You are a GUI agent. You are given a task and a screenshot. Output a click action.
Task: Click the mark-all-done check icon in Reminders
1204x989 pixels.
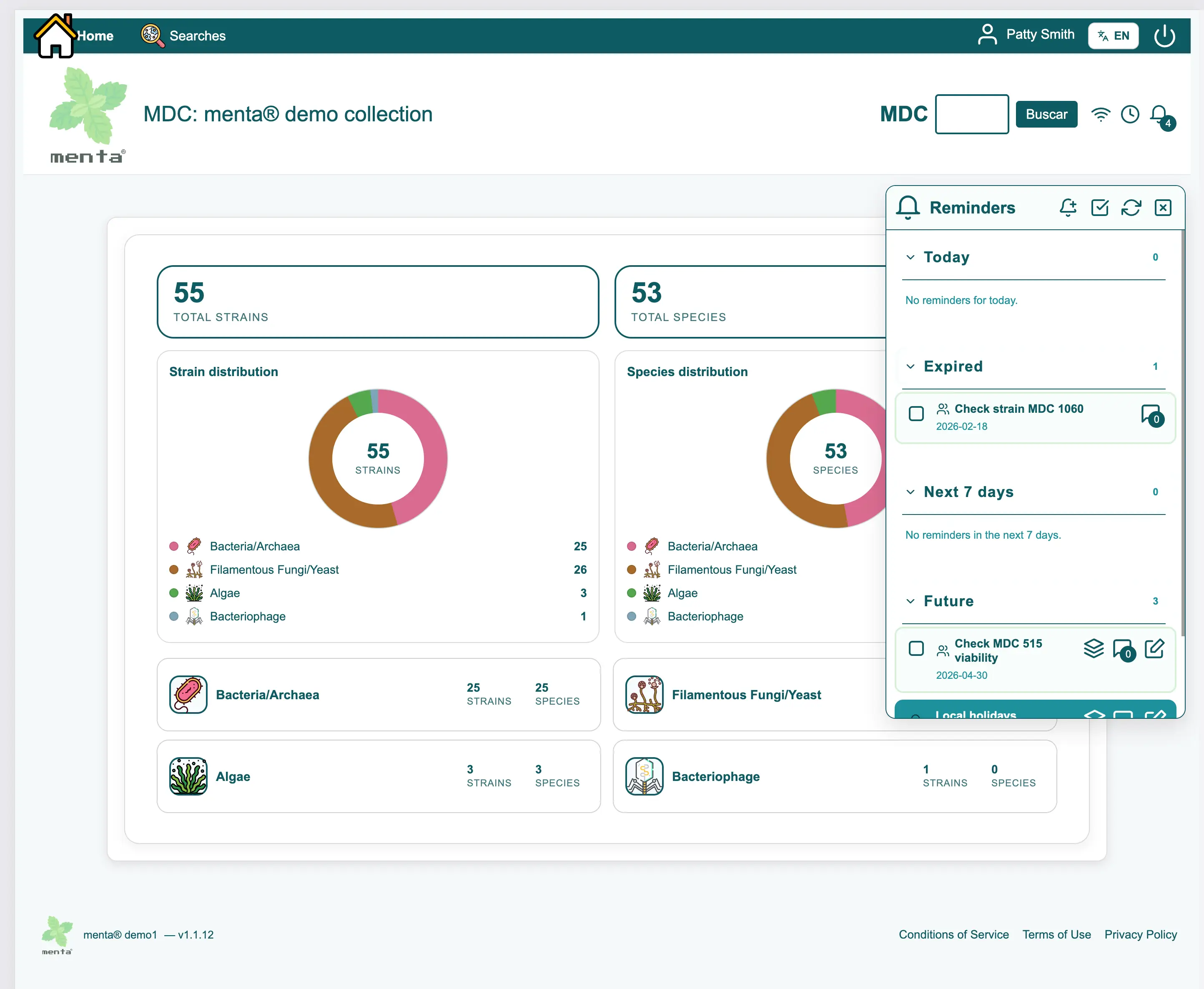click(1099, 207)
